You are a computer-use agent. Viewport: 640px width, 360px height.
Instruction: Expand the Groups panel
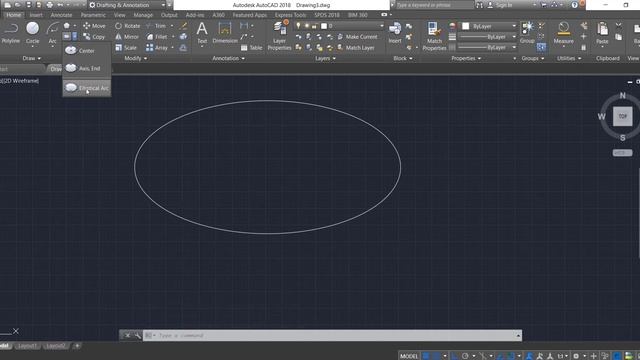533,58
